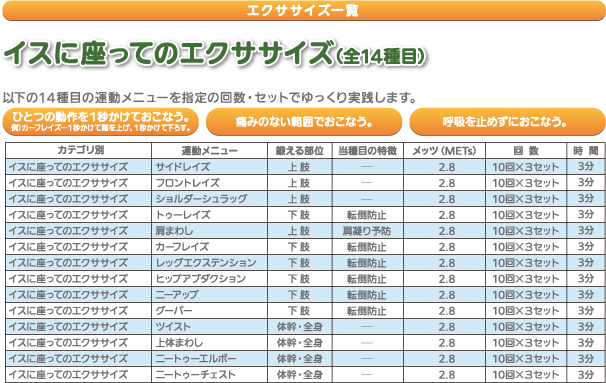The height and width of the screenshot is (383, 606).
Task: Click 3分 in the ヒップアブダクション row
Action: coord(586,279)
